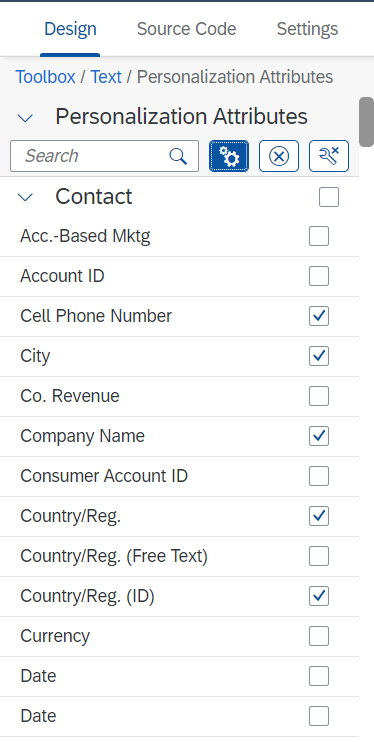Toggle the Contact group select-all checkbox
Image resolution: width=374 pixels, height=742 pixels.
click(329, 197)
